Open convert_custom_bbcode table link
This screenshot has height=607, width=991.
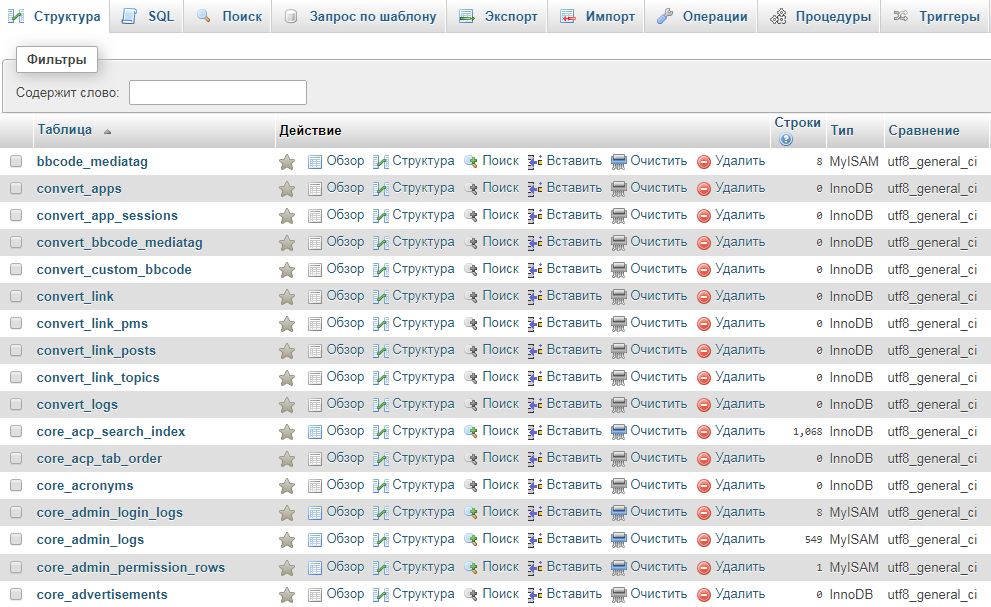click(114, 269)
